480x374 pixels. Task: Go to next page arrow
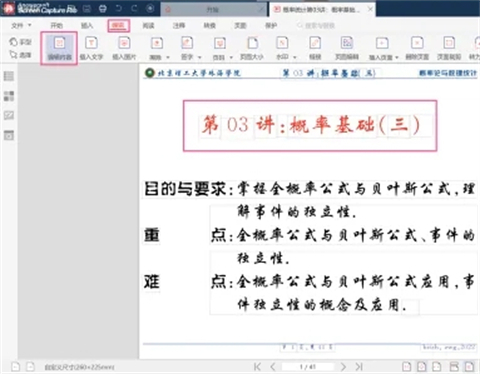tap(343, 367)
